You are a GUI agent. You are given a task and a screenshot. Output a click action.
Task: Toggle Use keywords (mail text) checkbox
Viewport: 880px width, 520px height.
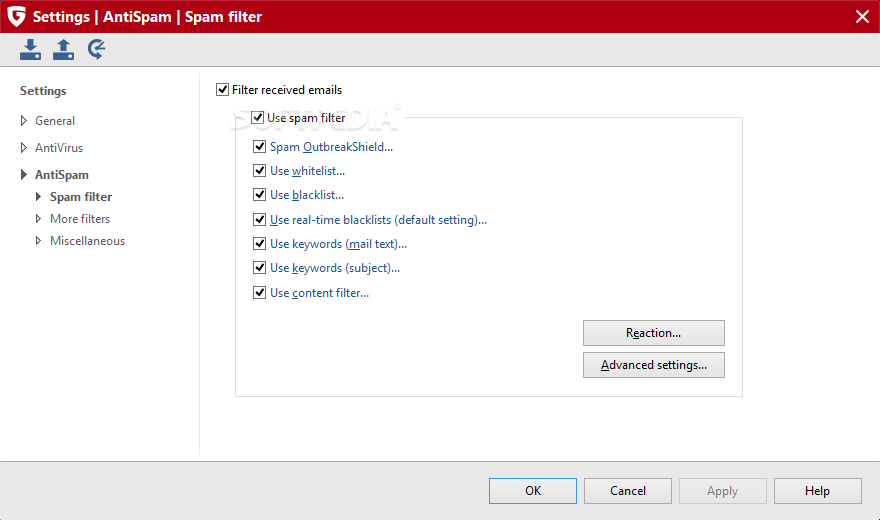[x=259, y=243]
